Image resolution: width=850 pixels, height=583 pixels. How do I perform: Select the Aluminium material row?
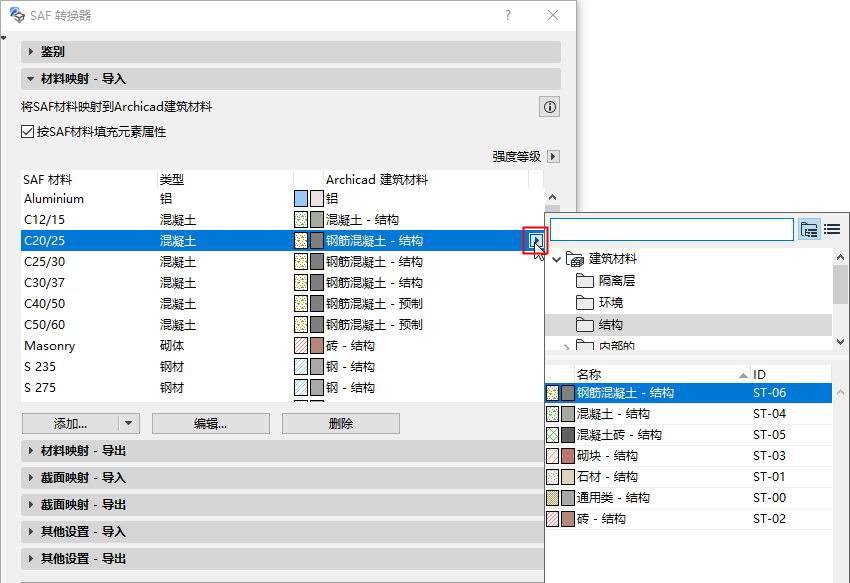coord(282,198)
